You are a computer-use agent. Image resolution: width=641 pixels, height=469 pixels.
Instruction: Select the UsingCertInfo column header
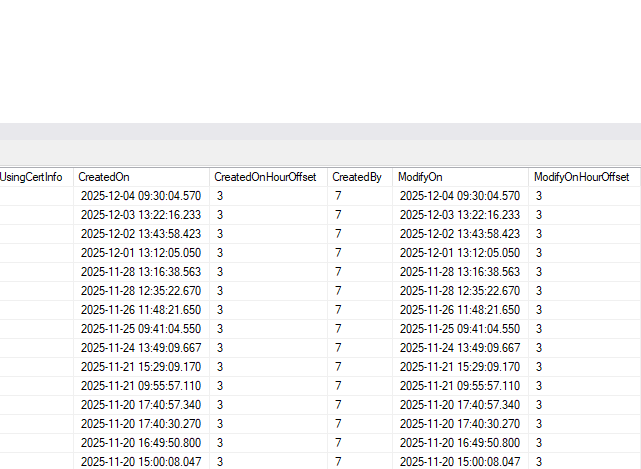pyautogui.click(x=37, y=177)
